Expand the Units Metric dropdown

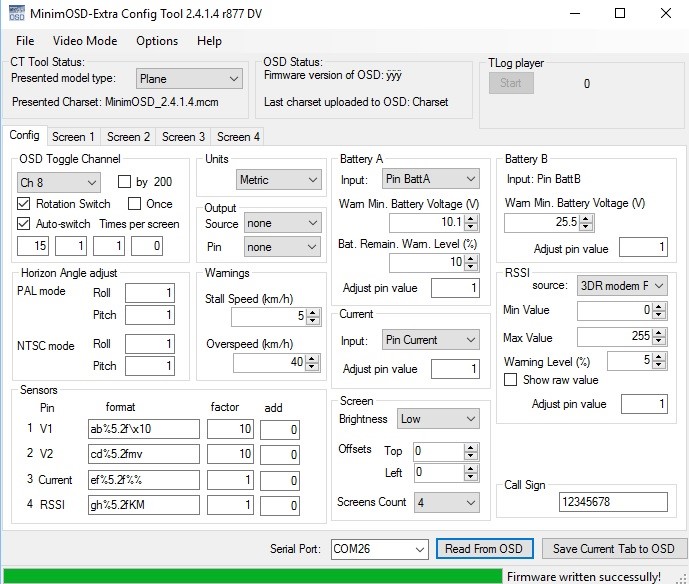[x=279, y=180]
